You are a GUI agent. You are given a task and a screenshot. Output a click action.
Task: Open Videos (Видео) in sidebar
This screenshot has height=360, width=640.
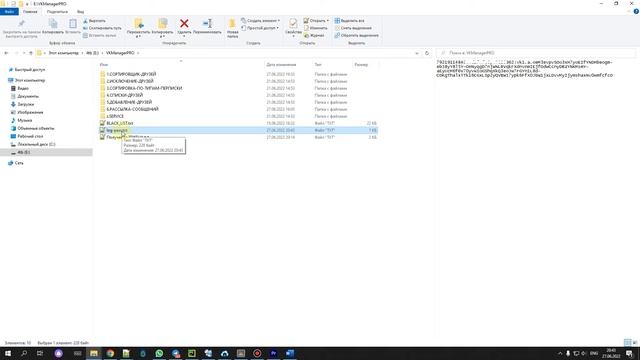[x=23, y=88]
